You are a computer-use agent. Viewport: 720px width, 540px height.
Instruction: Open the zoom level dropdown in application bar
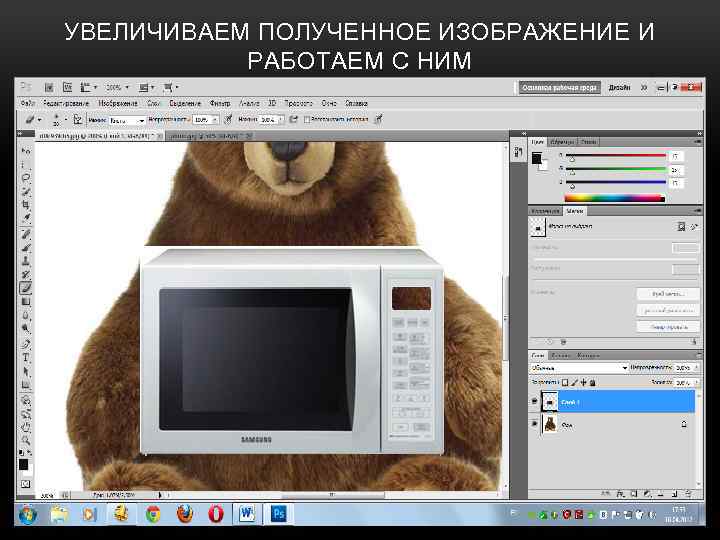127,87
